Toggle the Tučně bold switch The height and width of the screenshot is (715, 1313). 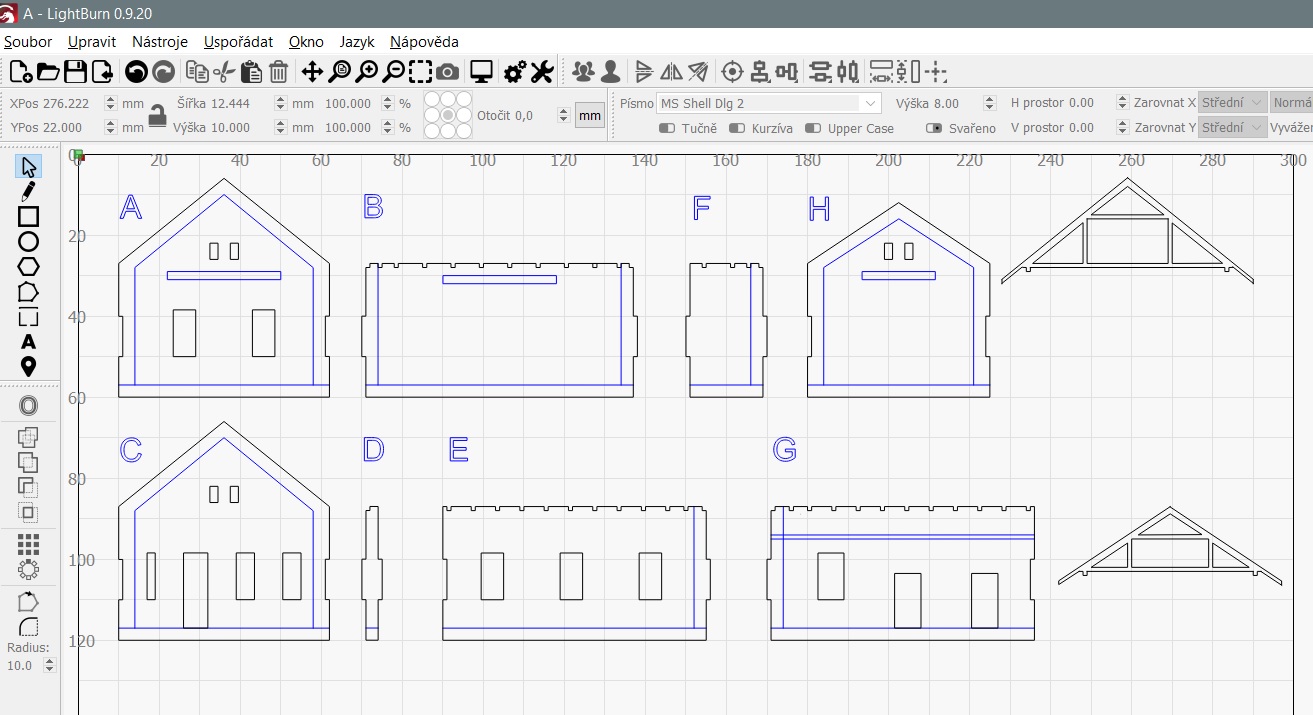click(667, 128)
